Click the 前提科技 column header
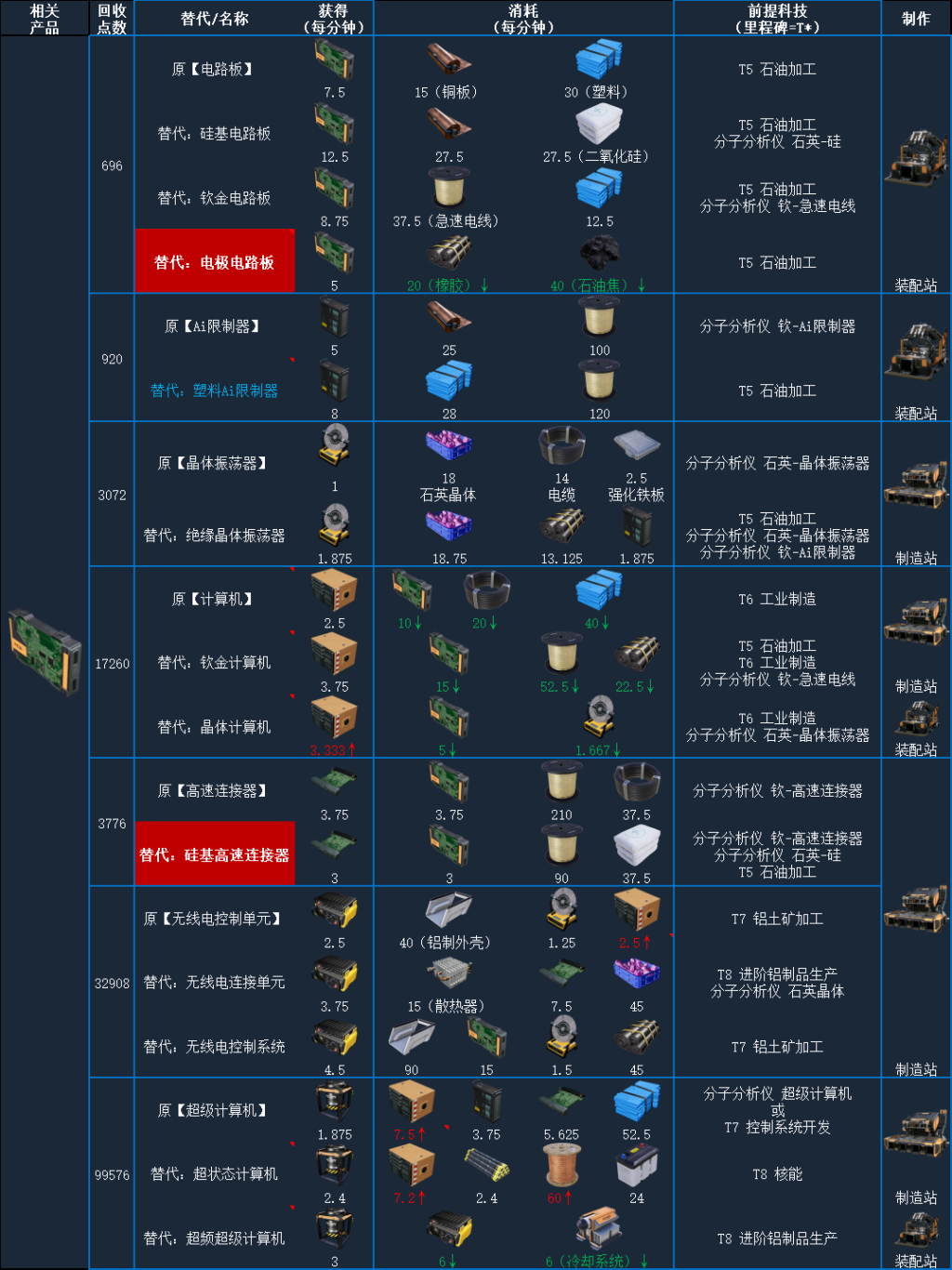 pos(777,19)
